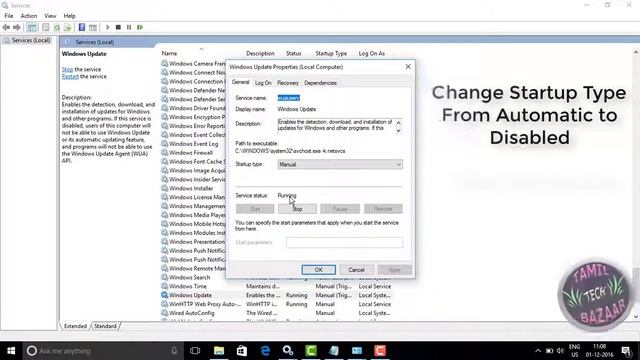
Task: Click the Restart Service toolbar icon
Action: click(140, 27)
